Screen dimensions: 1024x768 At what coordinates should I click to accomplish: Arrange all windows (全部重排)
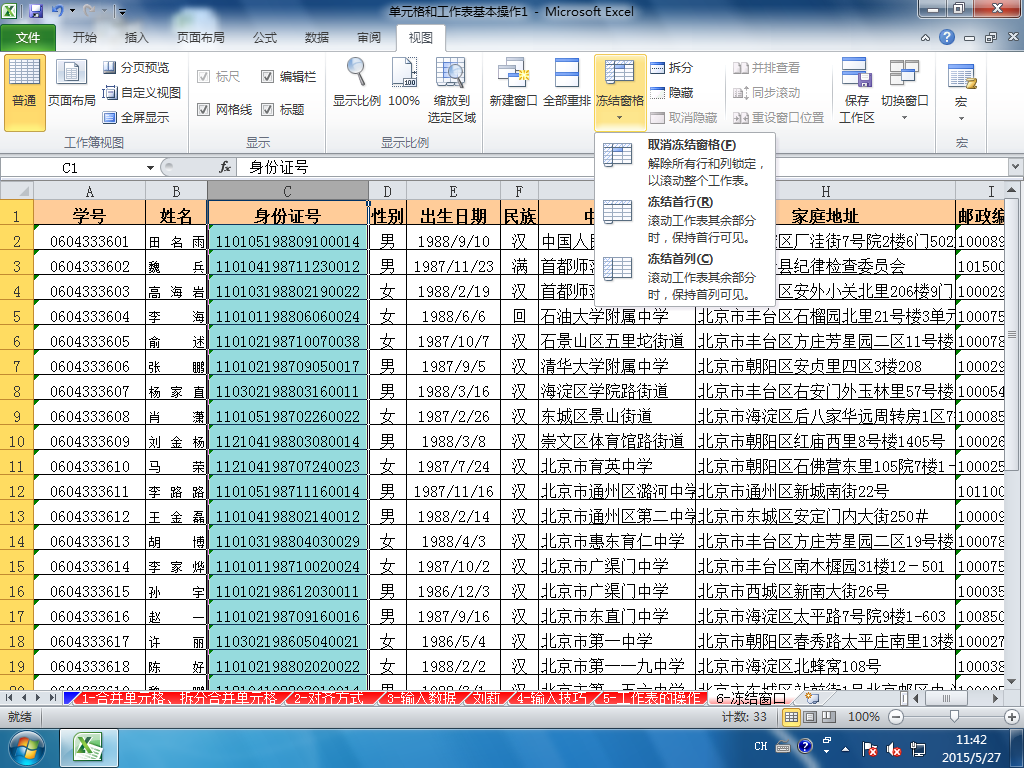pos(566,83)
